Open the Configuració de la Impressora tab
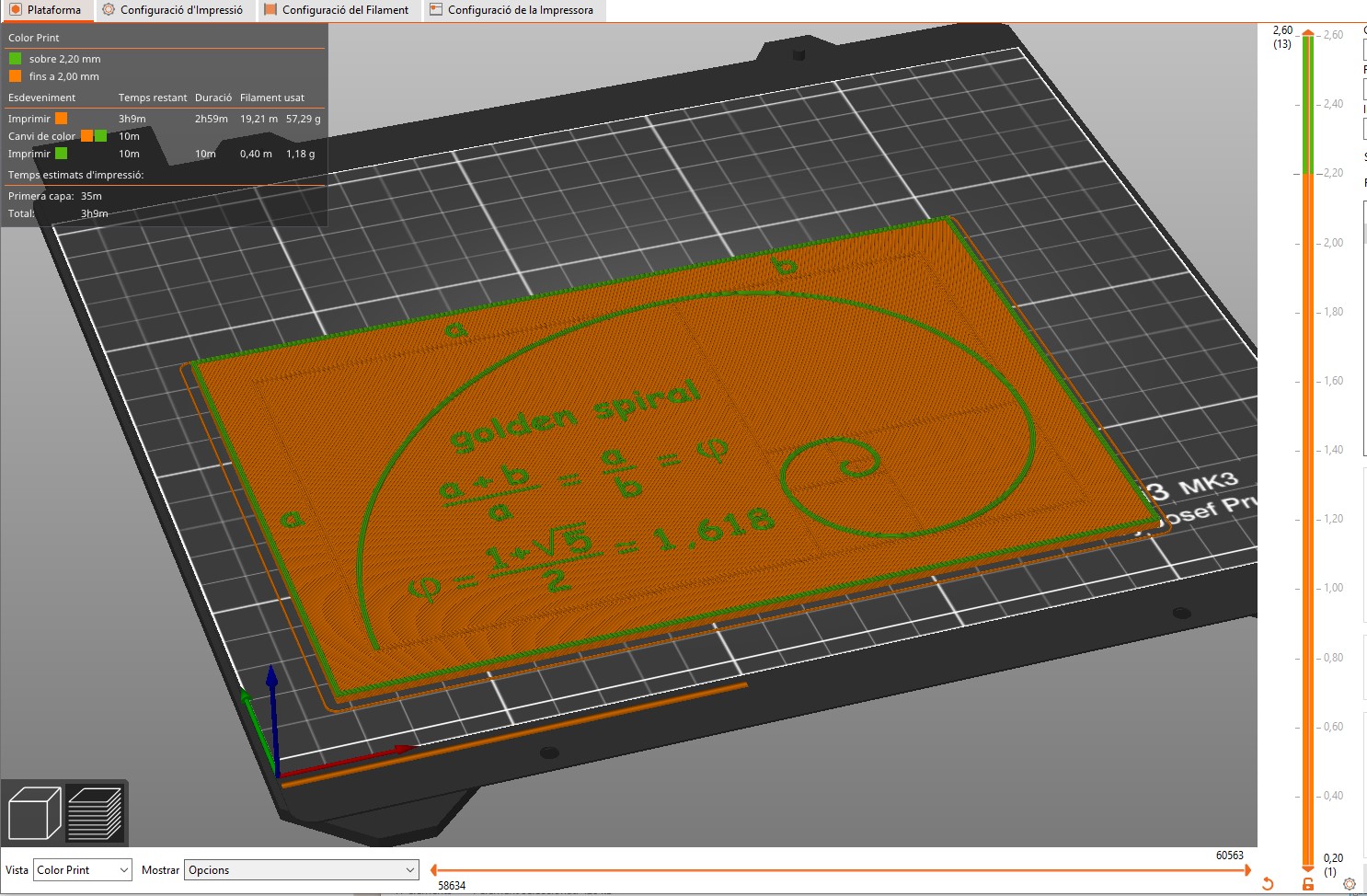 coord(513,10)
